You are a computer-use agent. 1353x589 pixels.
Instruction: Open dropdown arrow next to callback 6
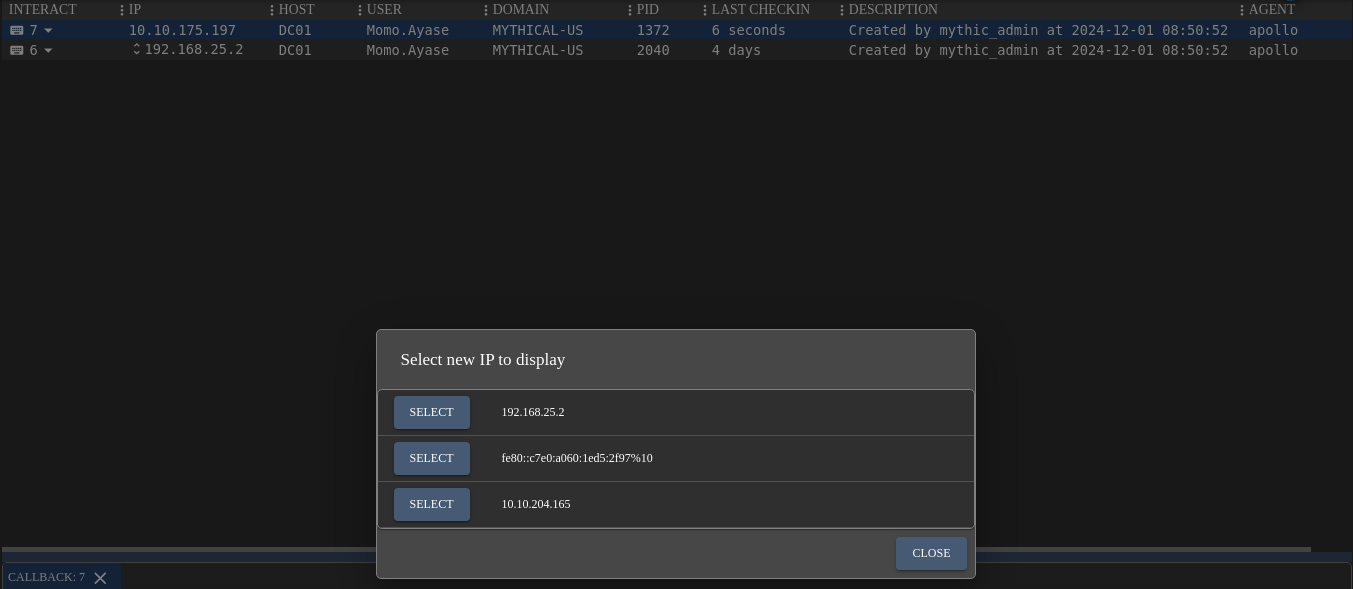(48, 51)
